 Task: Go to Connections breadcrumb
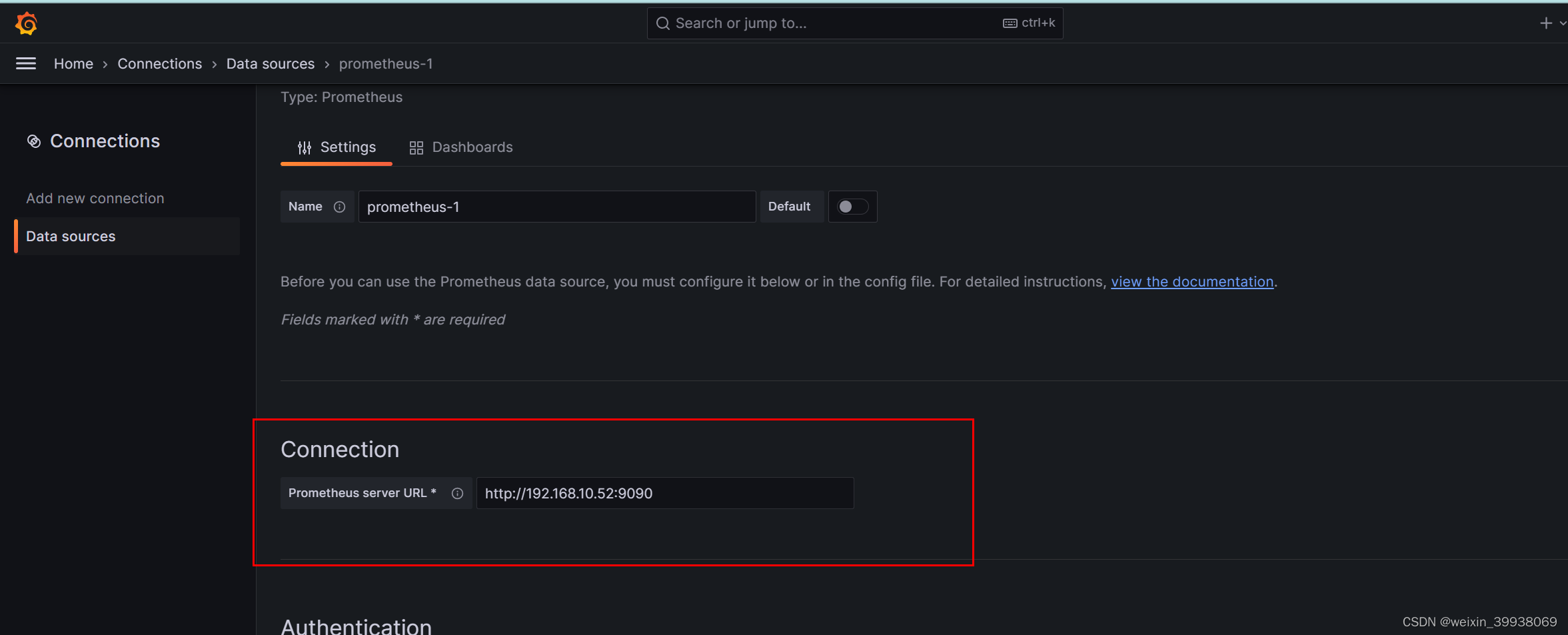[160, 63]
